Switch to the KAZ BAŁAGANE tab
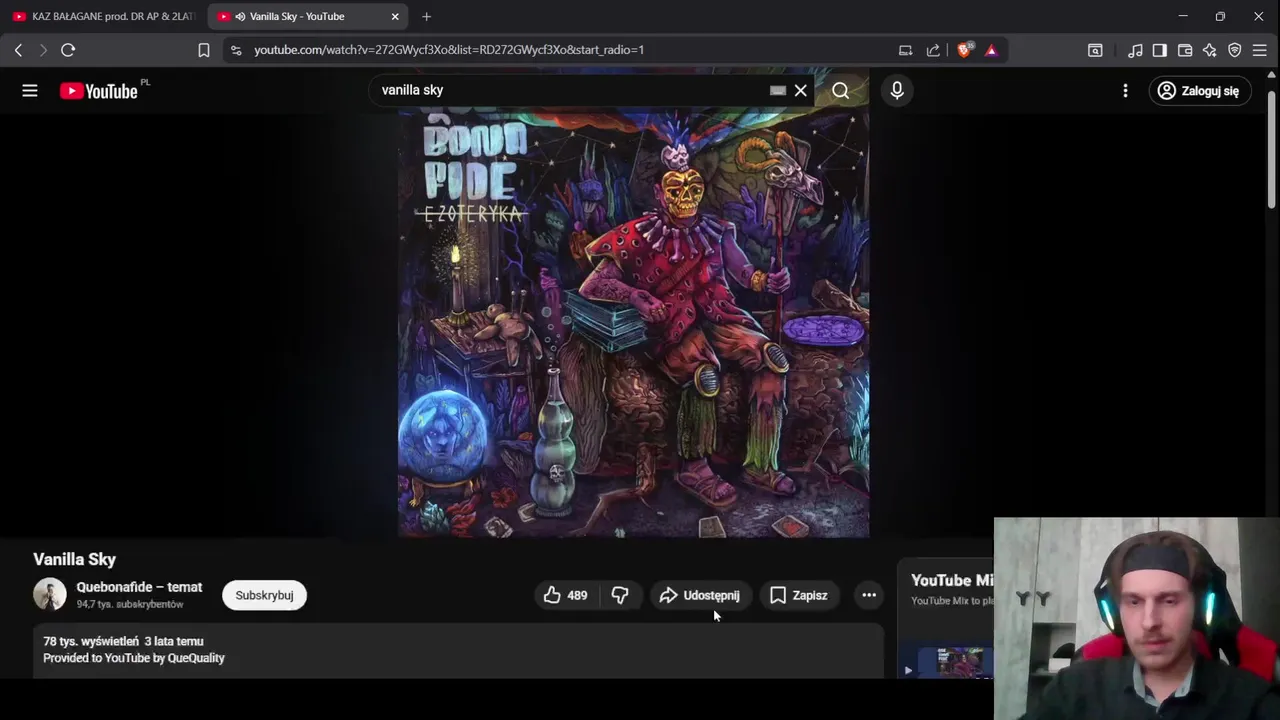This screenshot has width=1280, height=720. pyautogui.click(x=103, y=17)
